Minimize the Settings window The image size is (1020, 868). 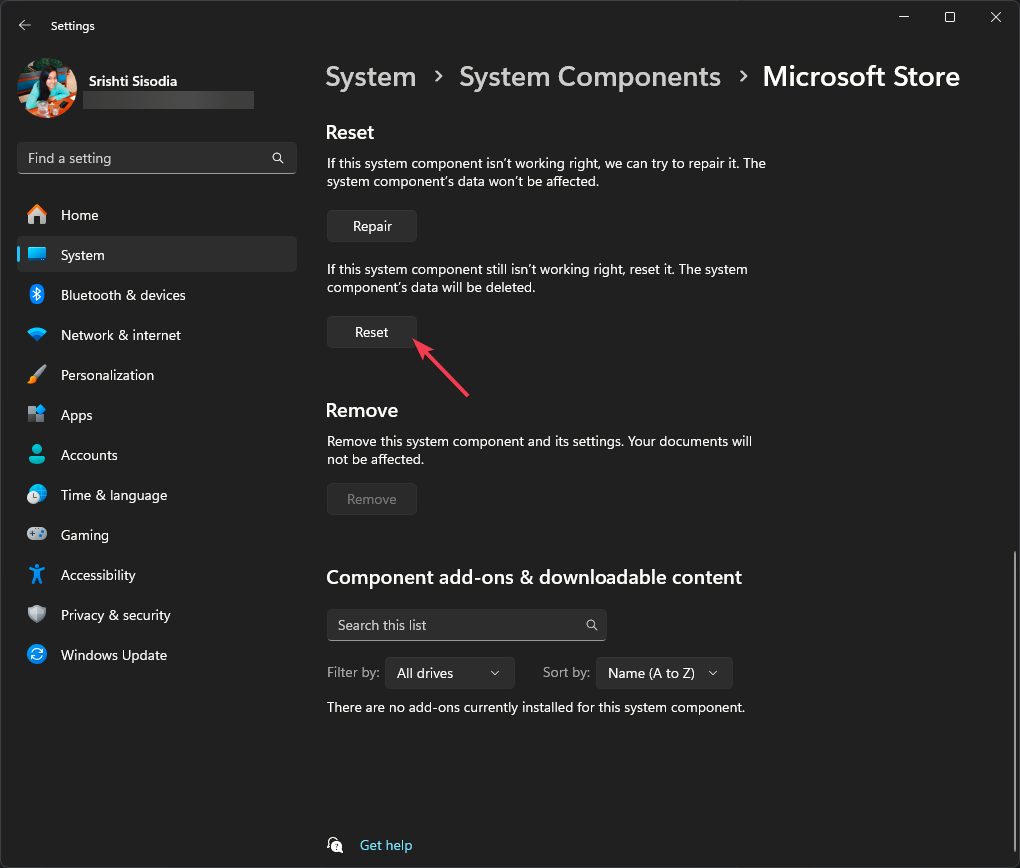(x=904, y=17)
